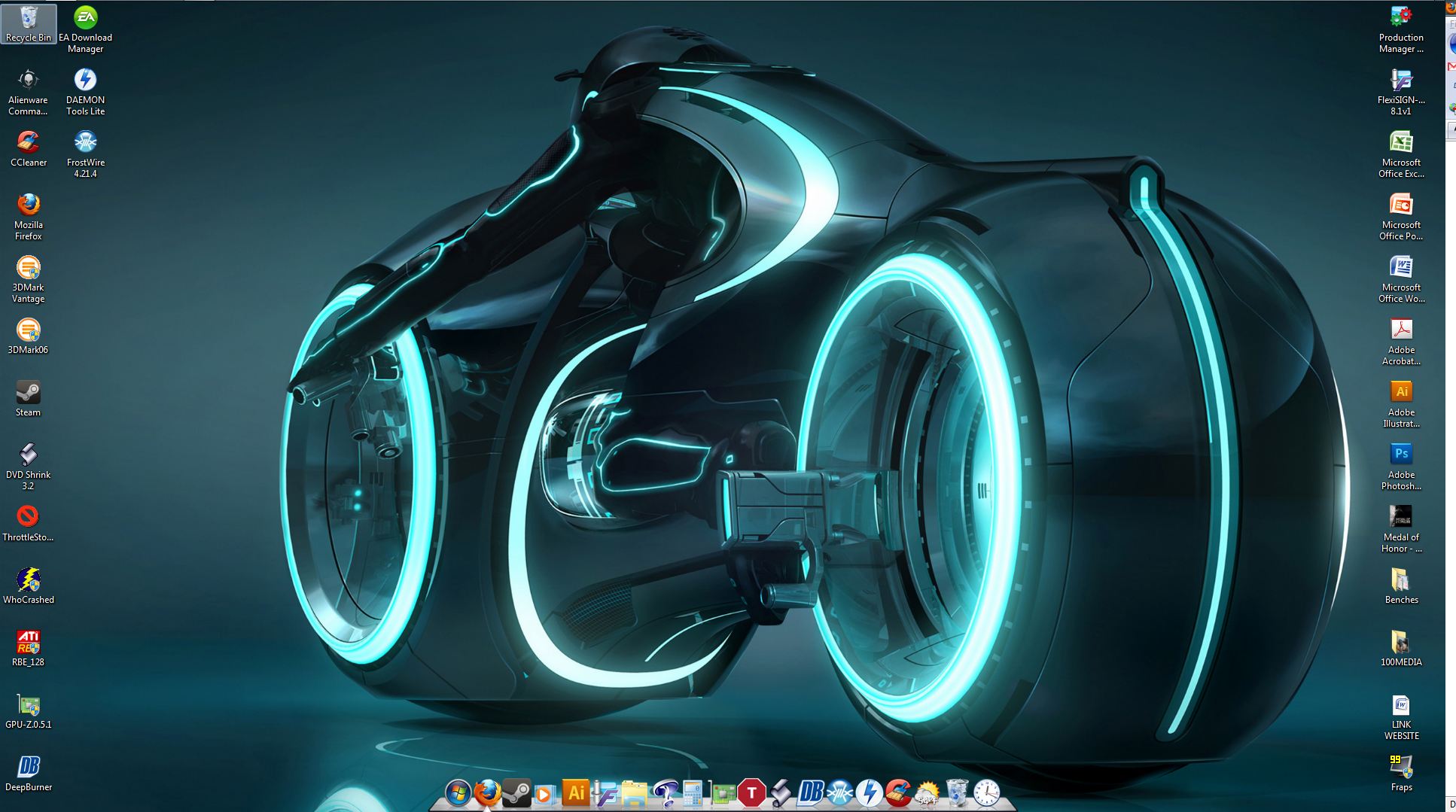The width and height of the screenshot is (1456, 812).
Task: Select the Microsoft Office Excel desktop icon
Action: tap(1401, 154)
